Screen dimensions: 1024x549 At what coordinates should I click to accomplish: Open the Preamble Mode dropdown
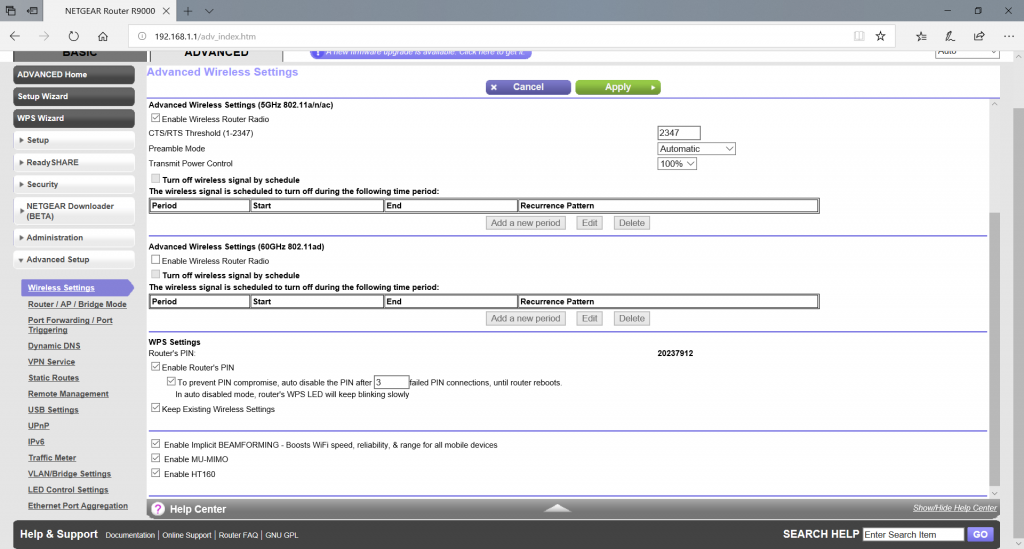click(x=696, y=148)
